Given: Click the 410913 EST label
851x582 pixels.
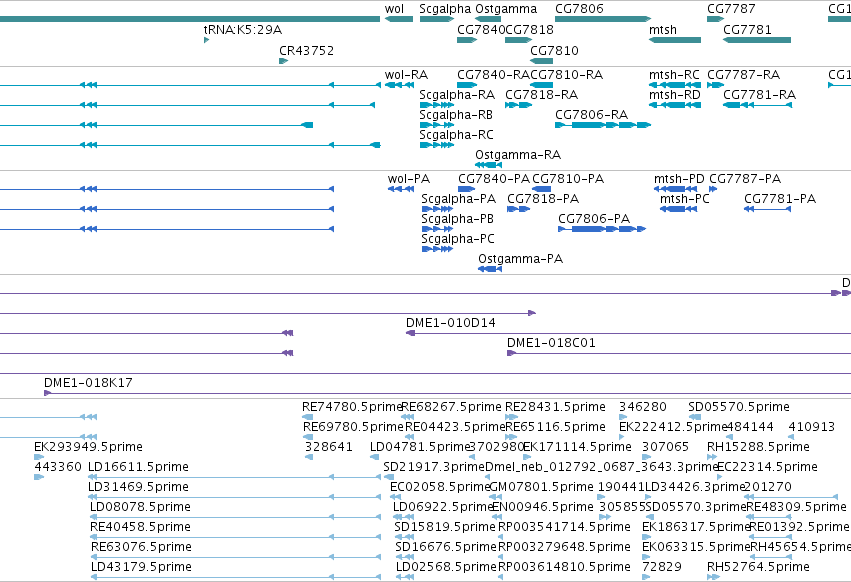Looking at the screenshot, I should 811,427.
